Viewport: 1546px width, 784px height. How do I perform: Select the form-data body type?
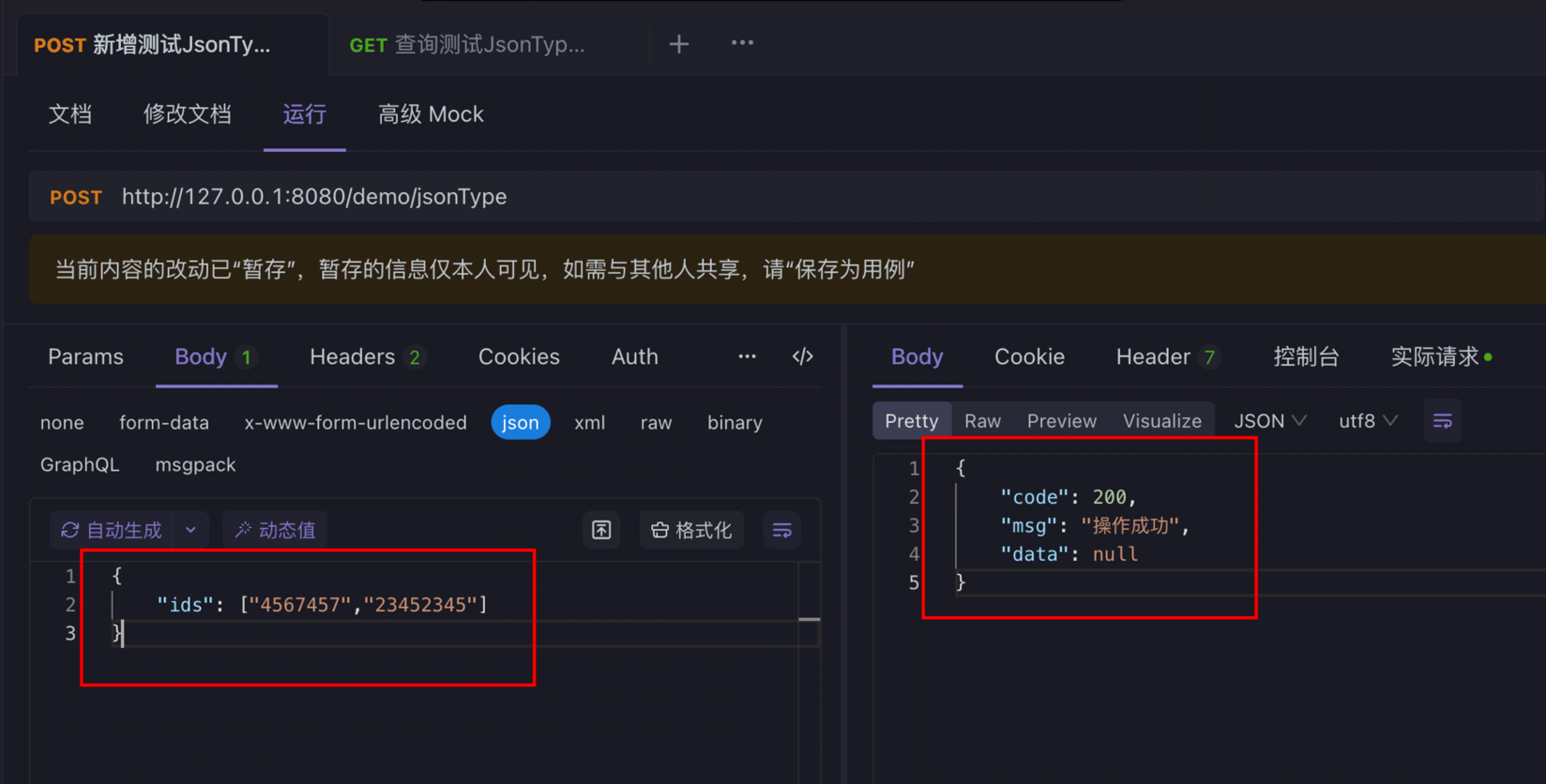164,423
